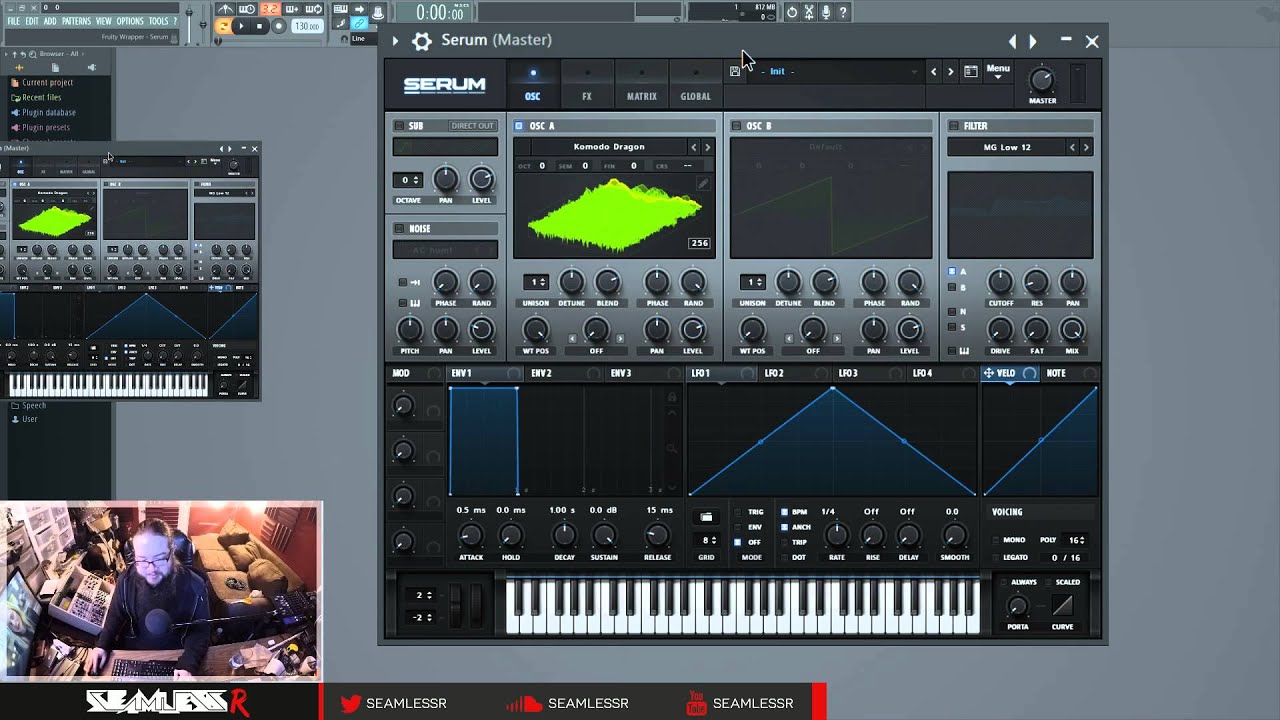Click the filter CUTOFF knob
Viewport: 1280px width, 720px height.
pos(1000,282)
